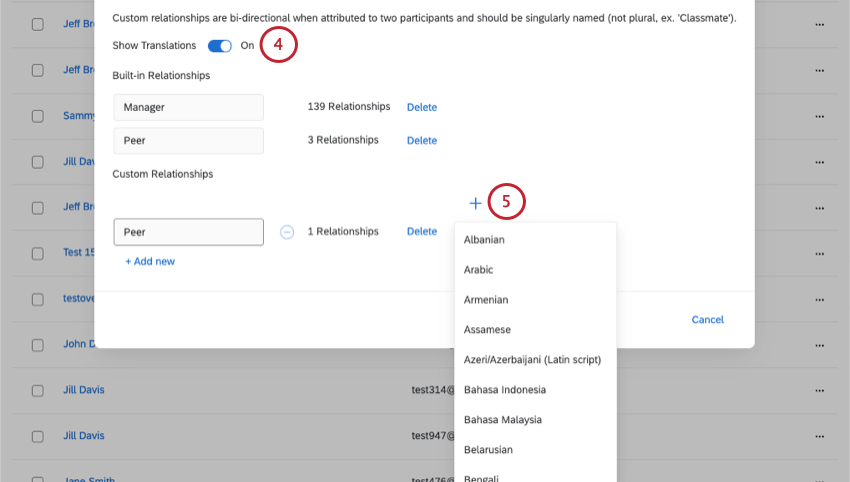
Task: Open the three-dot menu in the top row
Action: click(820, 24)
